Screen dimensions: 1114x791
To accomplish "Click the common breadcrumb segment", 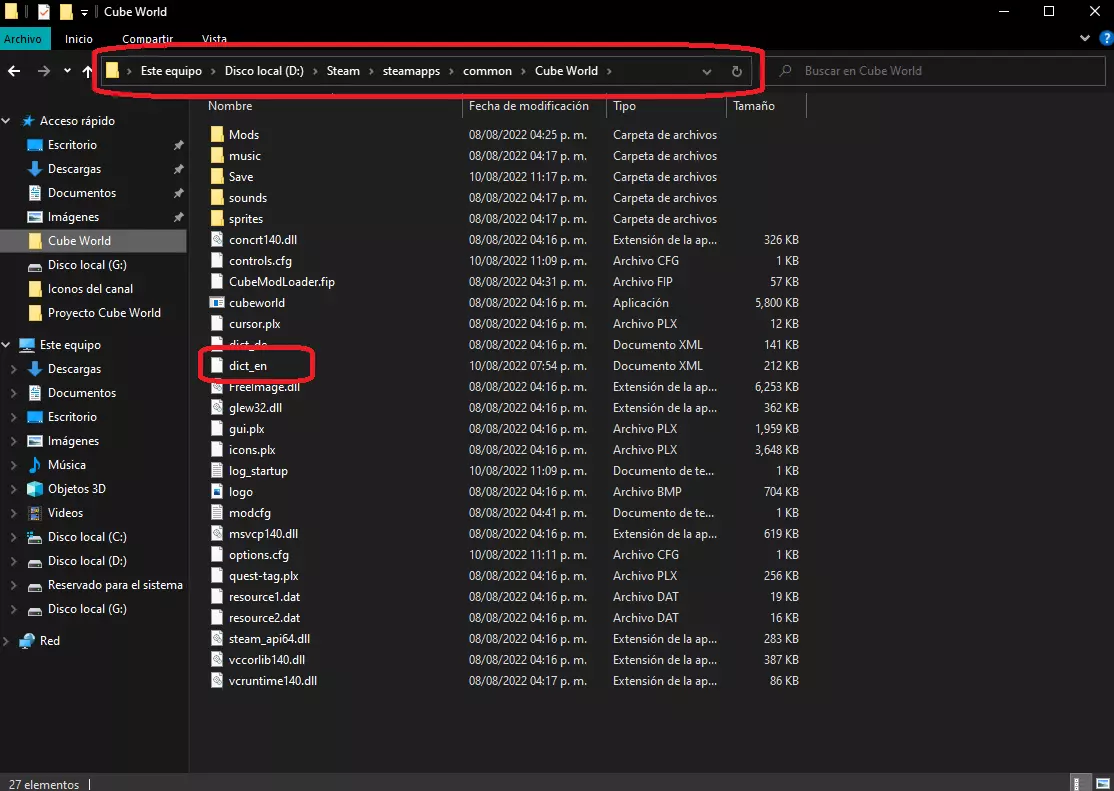I will pyautogui.click(x=487, y=71).
